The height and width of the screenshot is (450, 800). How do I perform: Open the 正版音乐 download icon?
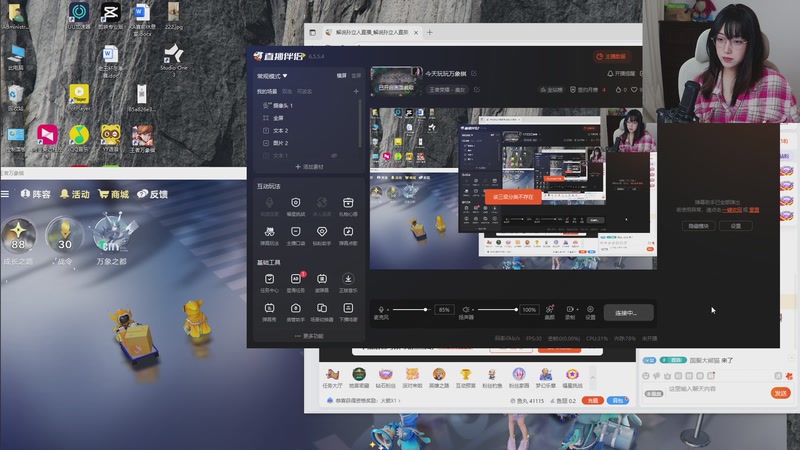[x=348, y=279]
